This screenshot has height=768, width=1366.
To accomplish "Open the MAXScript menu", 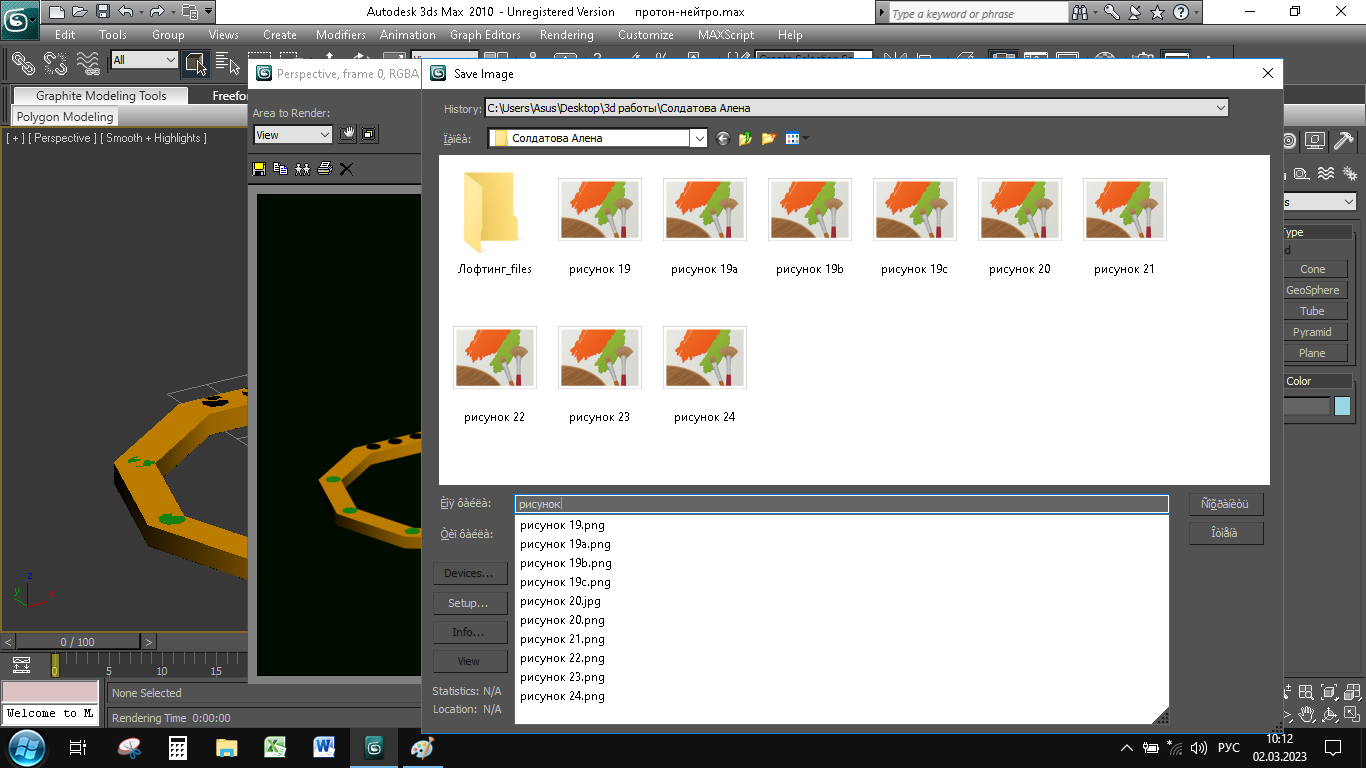I will (726, 34).
